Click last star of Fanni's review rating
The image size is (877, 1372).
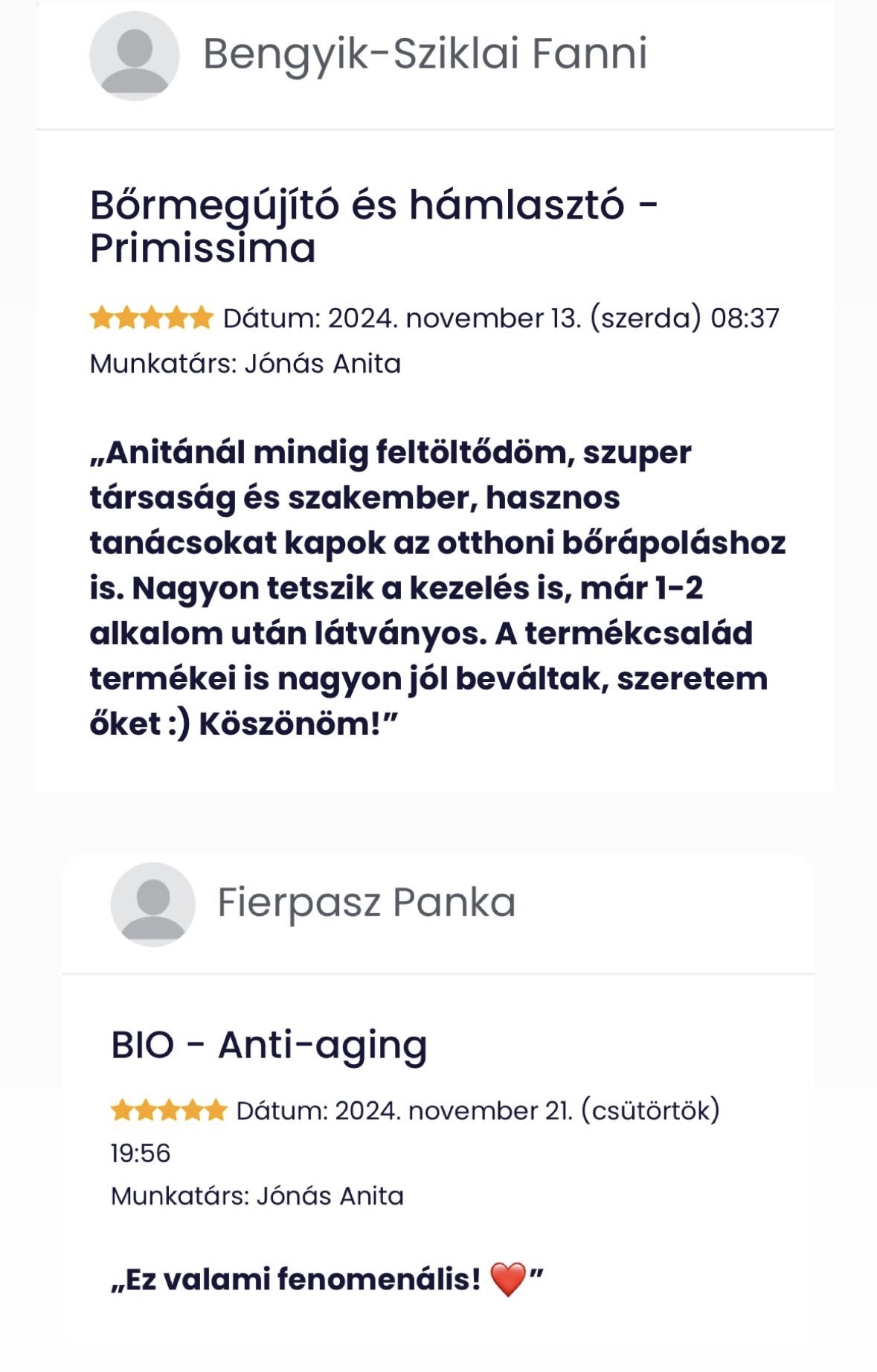pos(202,319)
